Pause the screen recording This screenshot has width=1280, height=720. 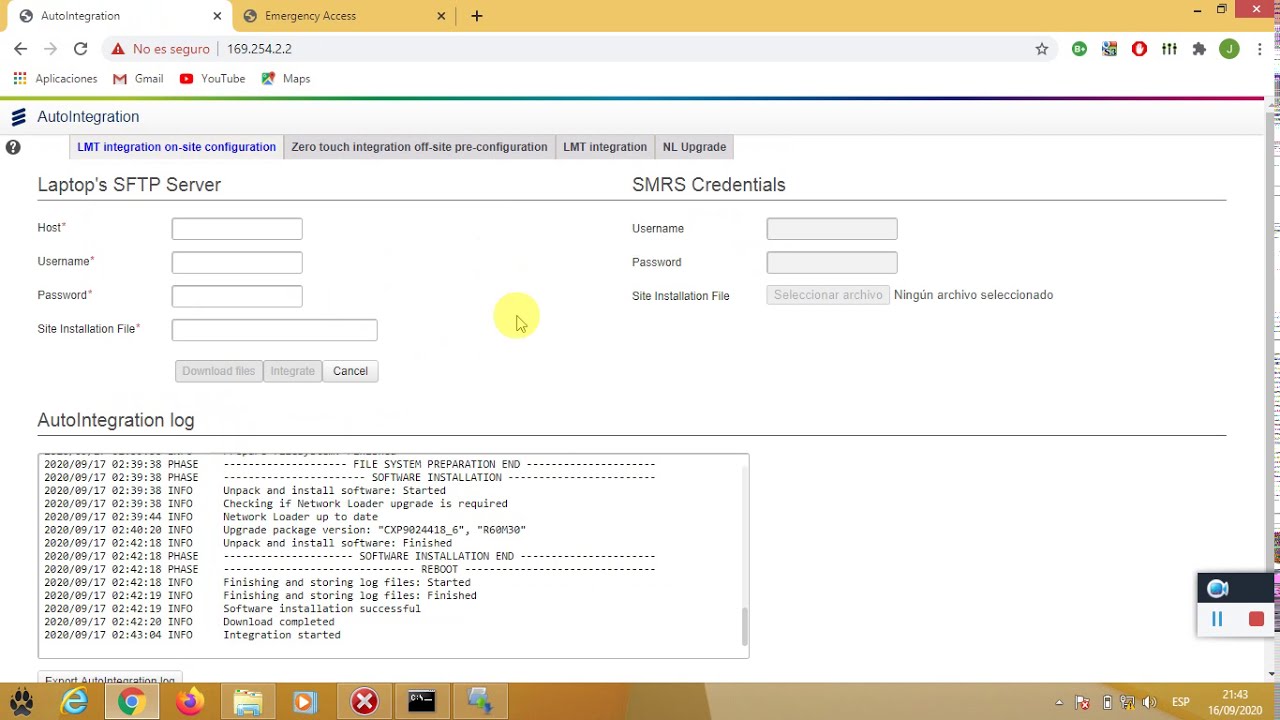[1217, 619]
